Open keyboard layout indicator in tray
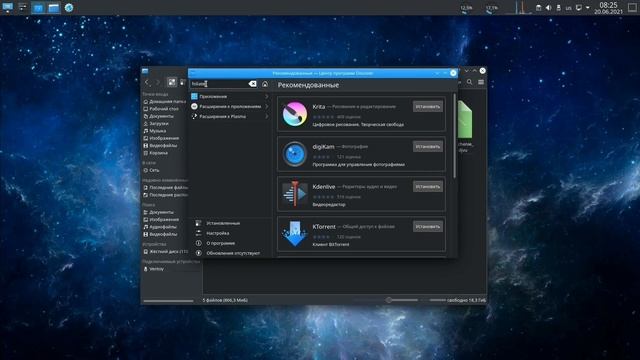 click(x=569, y=8)
